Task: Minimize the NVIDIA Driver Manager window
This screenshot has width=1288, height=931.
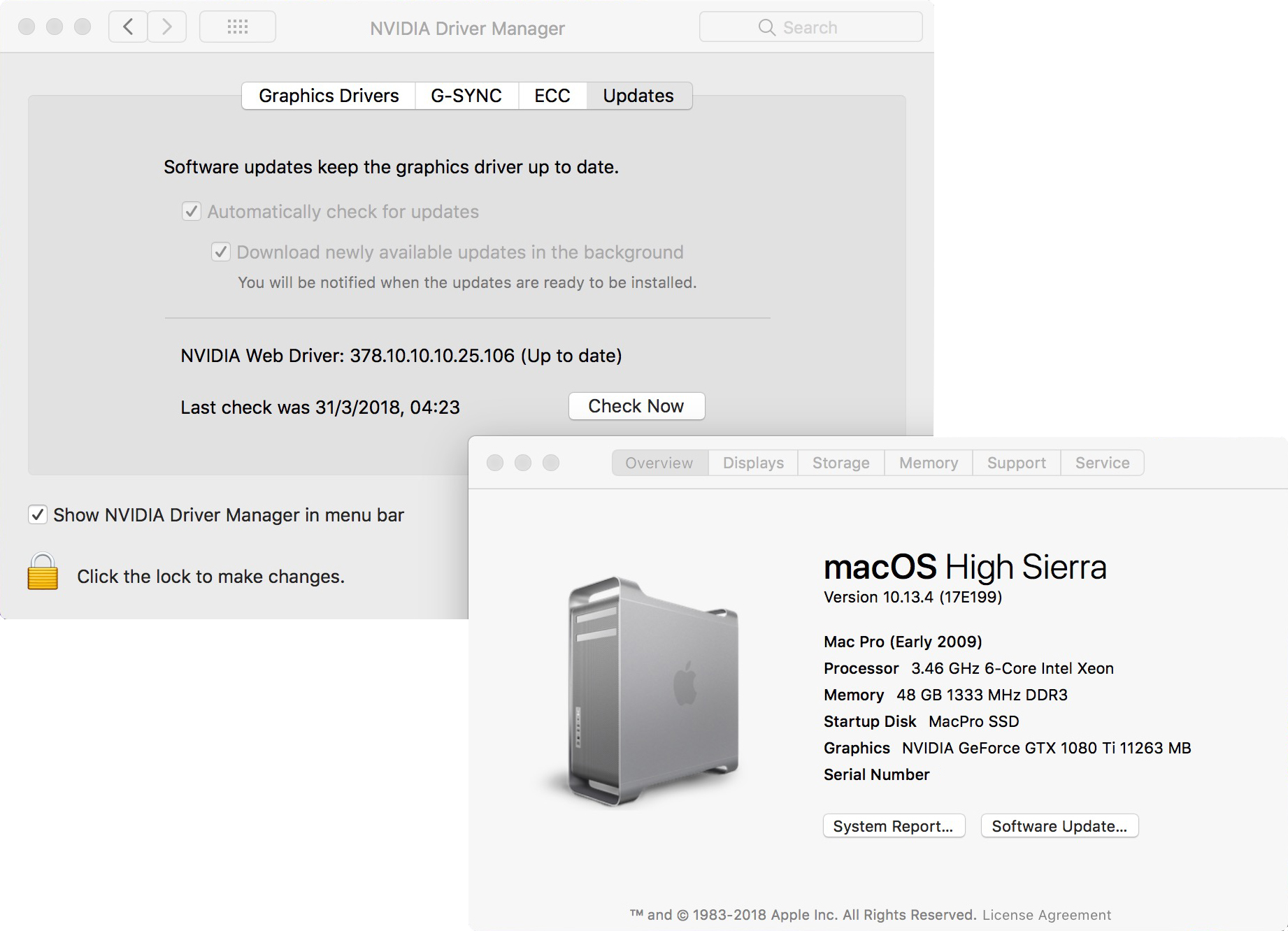Action: point(55,27)
